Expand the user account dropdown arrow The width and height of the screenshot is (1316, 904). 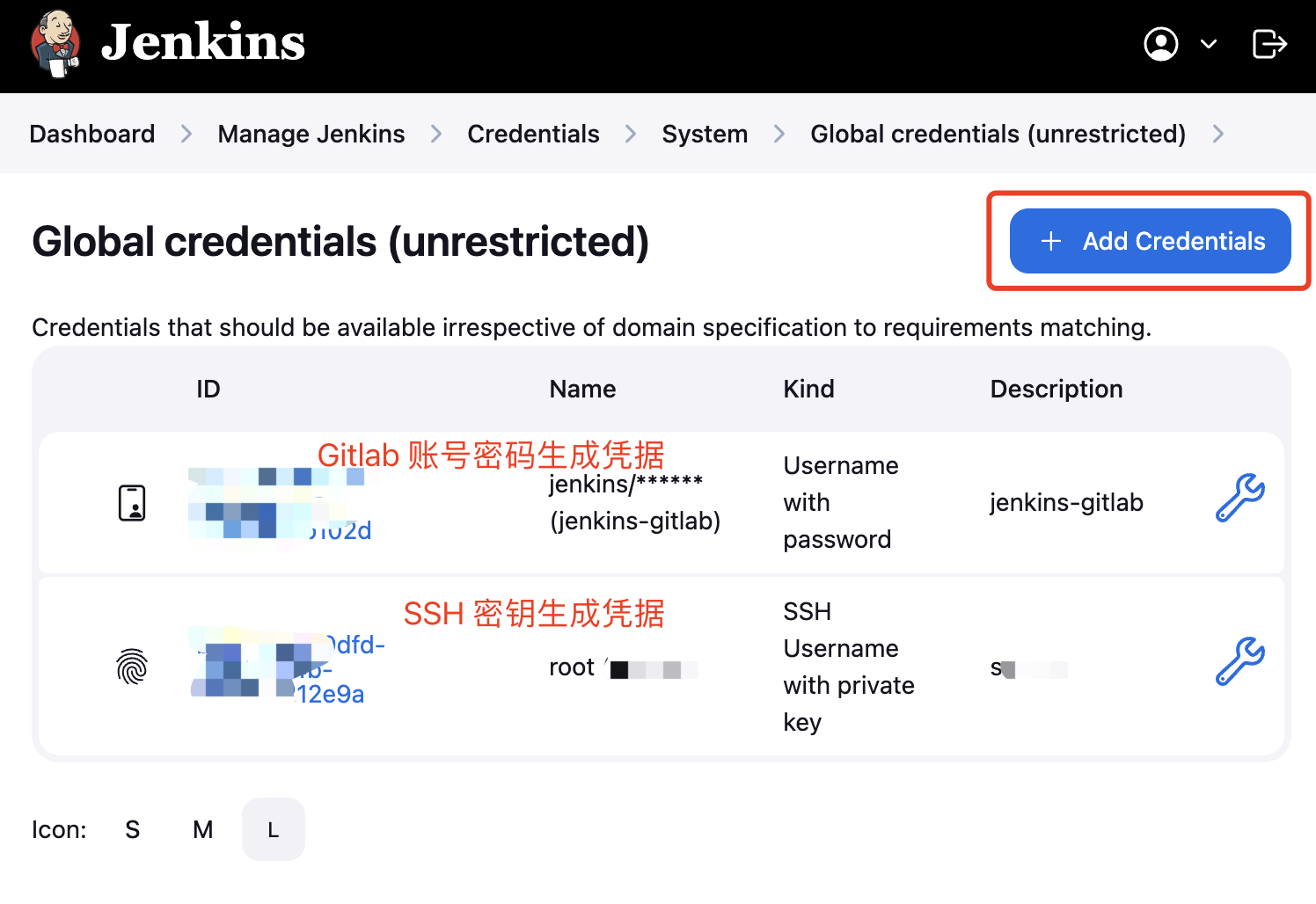point(1210,43)
